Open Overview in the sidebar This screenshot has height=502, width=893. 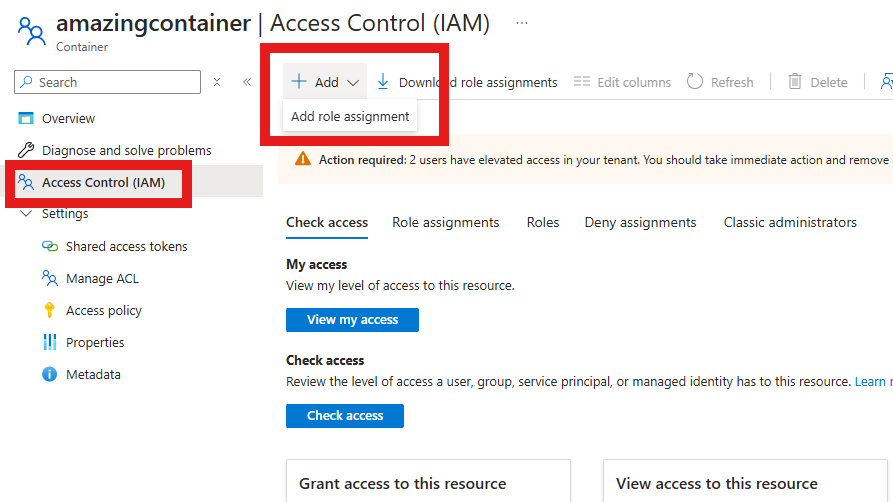(x=68, y=118)
